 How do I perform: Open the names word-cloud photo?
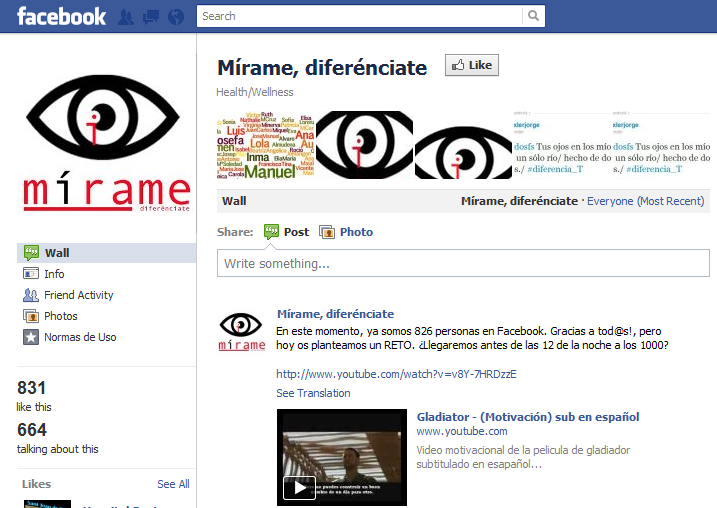pyautogui.click(x=265, y=145)
